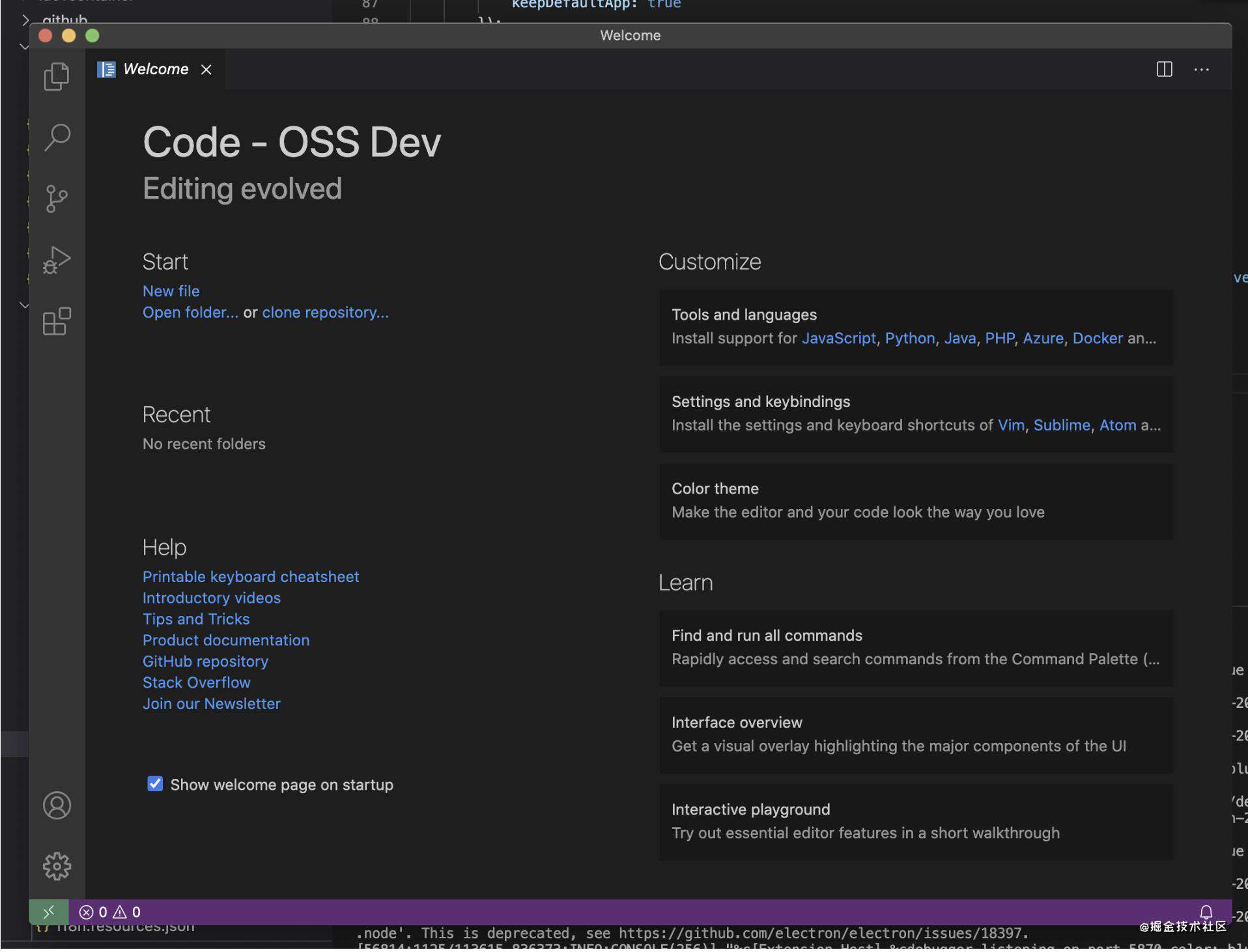
Task: Install Sublime keybindings link
Action: [x=1062, y=426]
